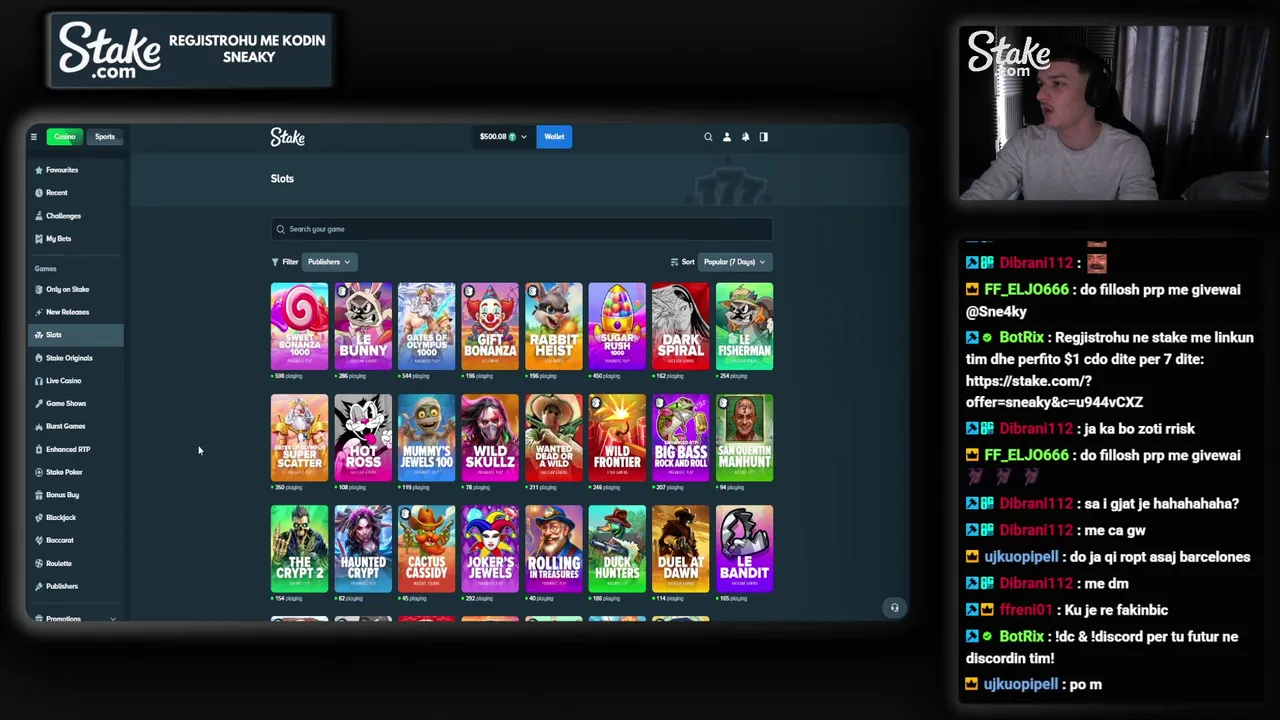The width and height of the screenshot is (1280, 720).
Task: Click the My Bets icon
Action: click(x=38, y=239)
